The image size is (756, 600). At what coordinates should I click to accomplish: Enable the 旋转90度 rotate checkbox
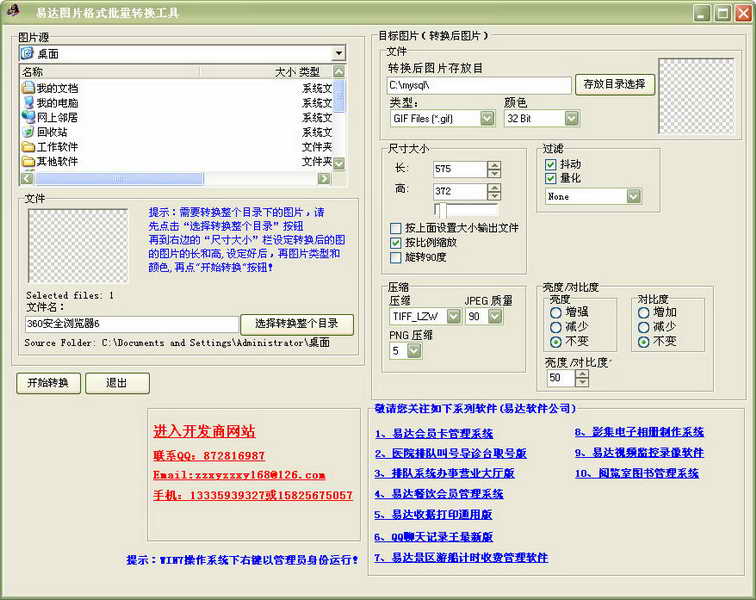[x=395, y=257]
